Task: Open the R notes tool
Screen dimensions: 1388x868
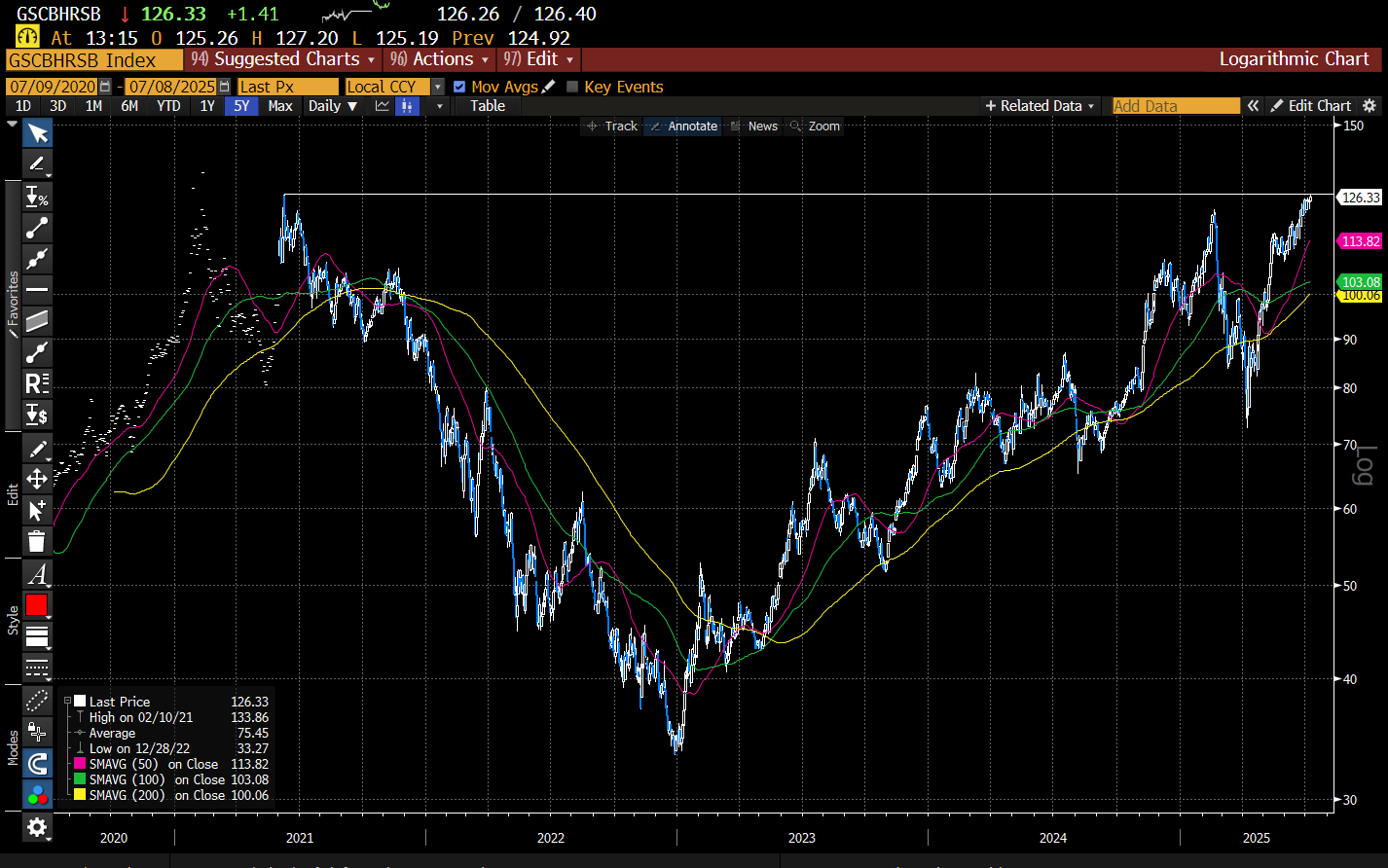Action: [x=37, y=383]
